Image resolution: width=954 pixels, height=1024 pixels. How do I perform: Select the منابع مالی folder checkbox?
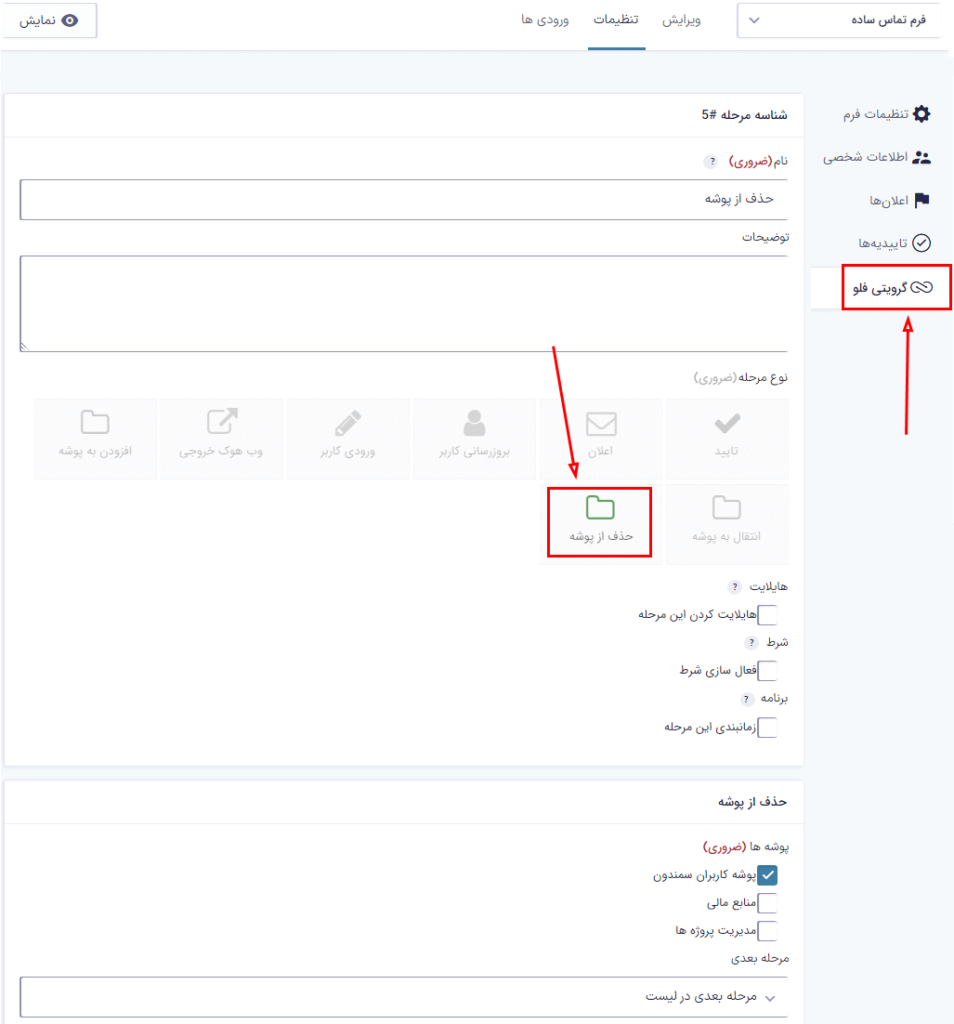point(768,902)
